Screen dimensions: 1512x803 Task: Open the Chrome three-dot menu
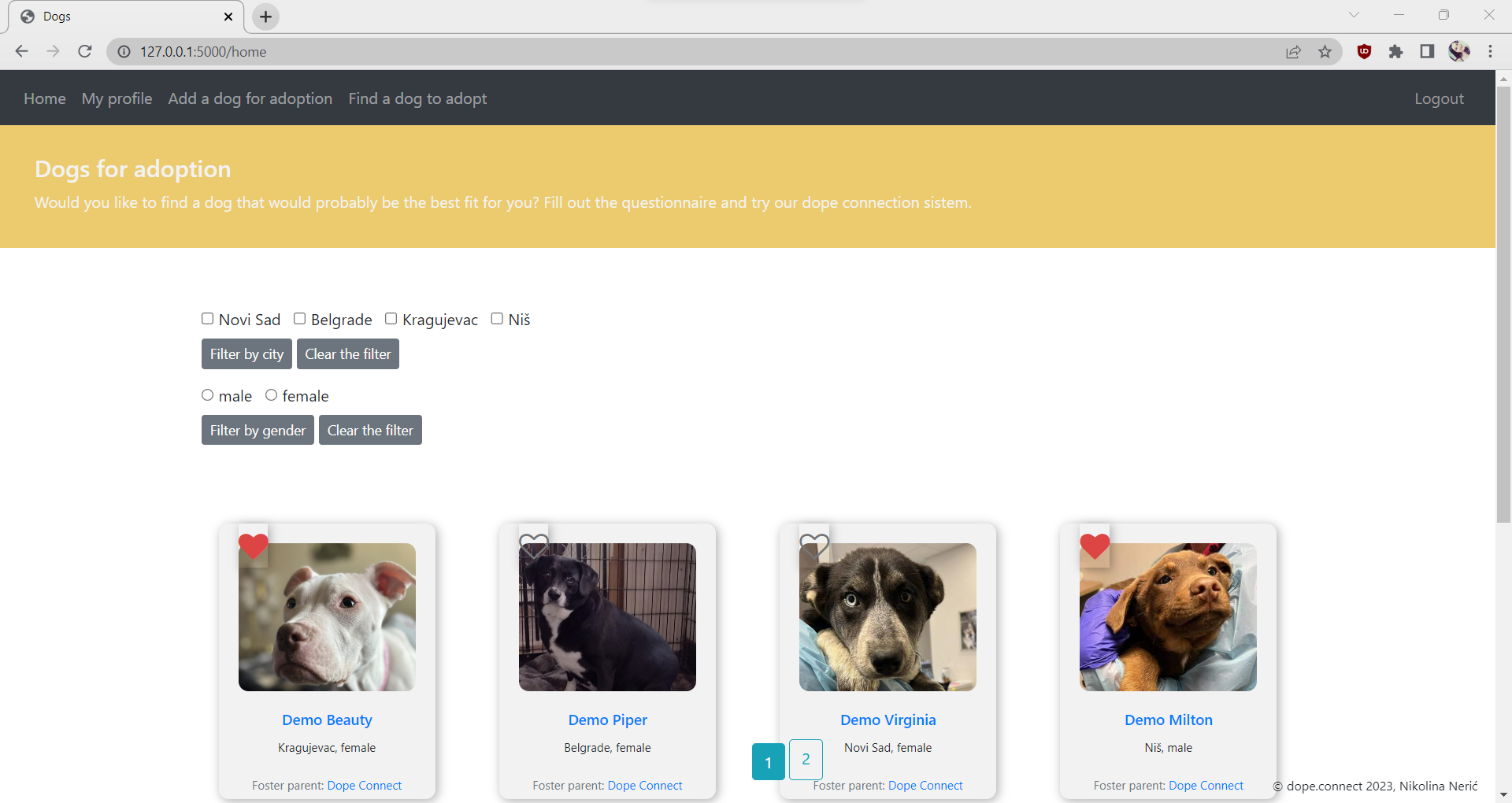(x=1490, y=51)
